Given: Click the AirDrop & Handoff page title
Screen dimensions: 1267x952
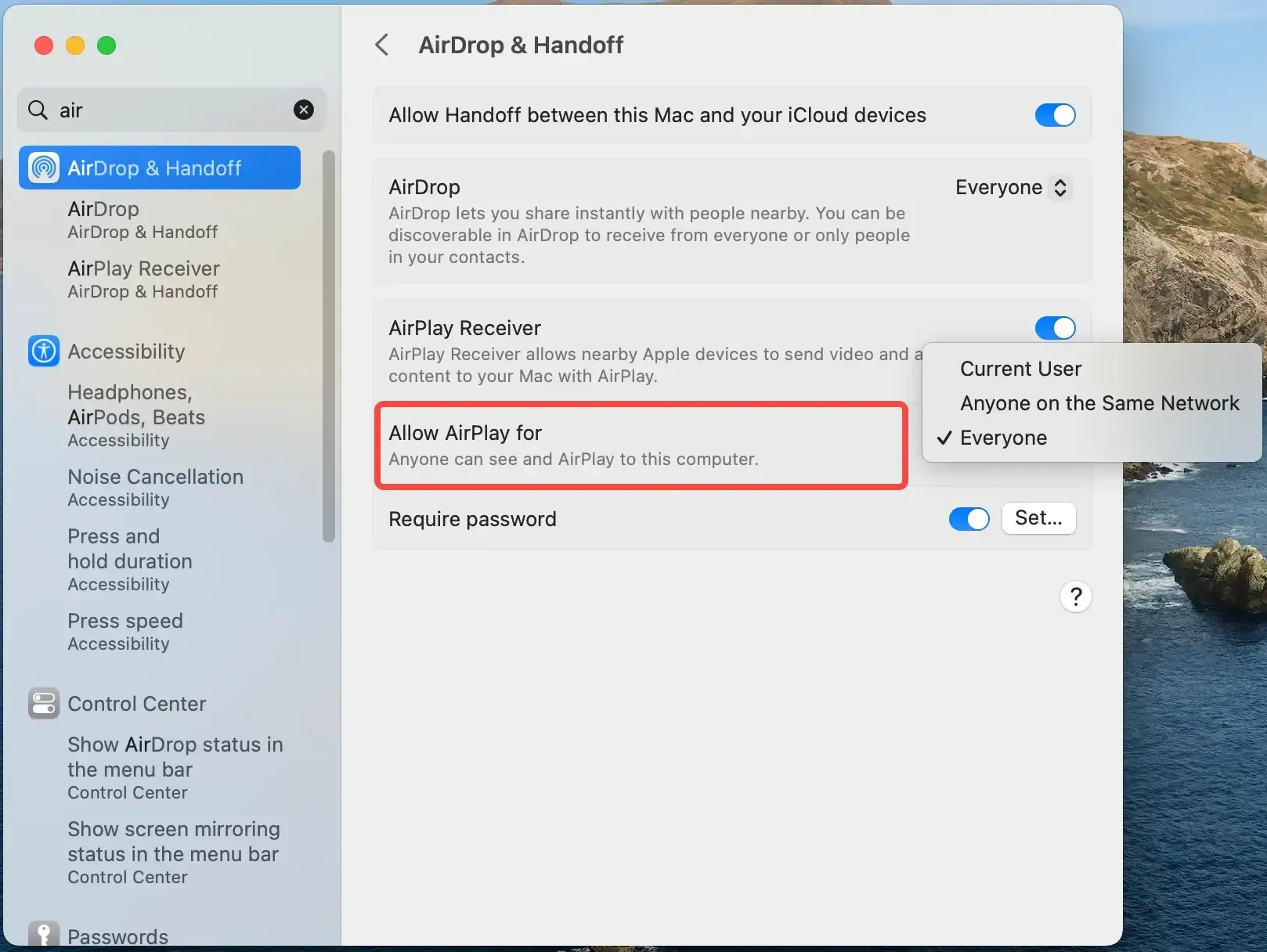Looking at the screenshot, I should [x=521, y=45].
